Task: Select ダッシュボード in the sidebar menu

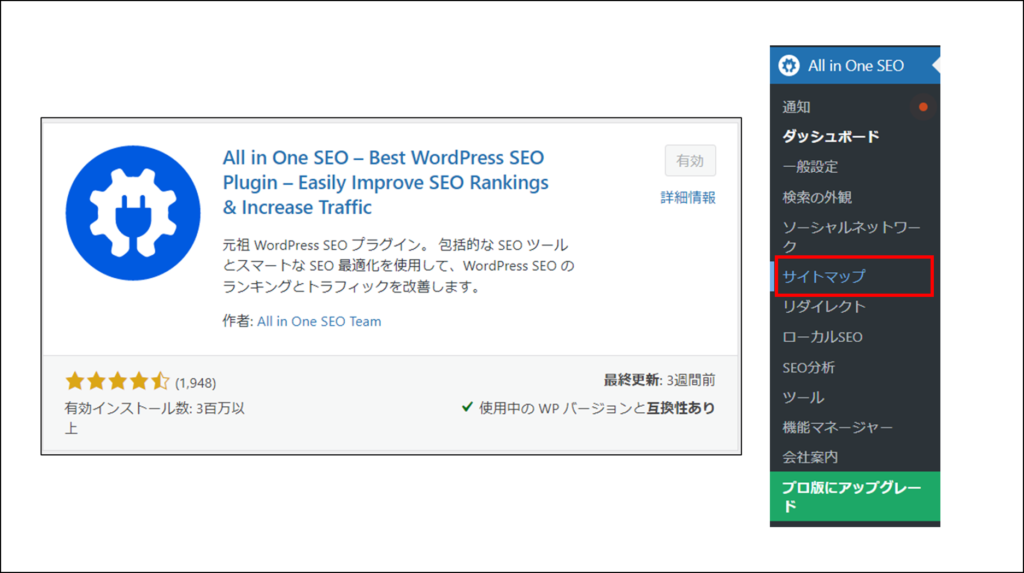Action: coord(831,137)
